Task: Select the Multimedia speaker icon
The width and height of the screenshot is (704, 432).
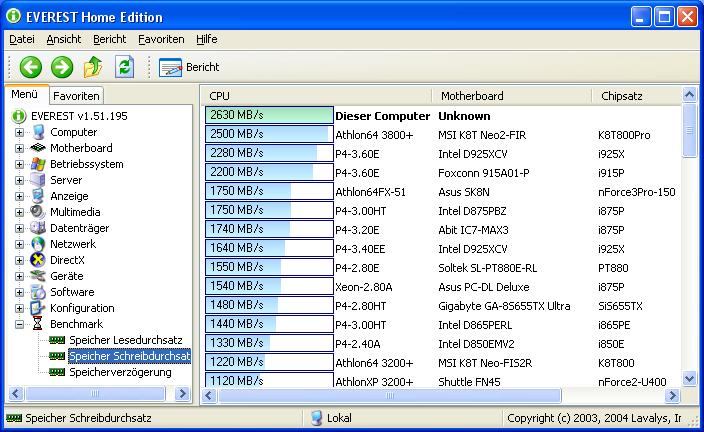Action: (x=38, y=212)
